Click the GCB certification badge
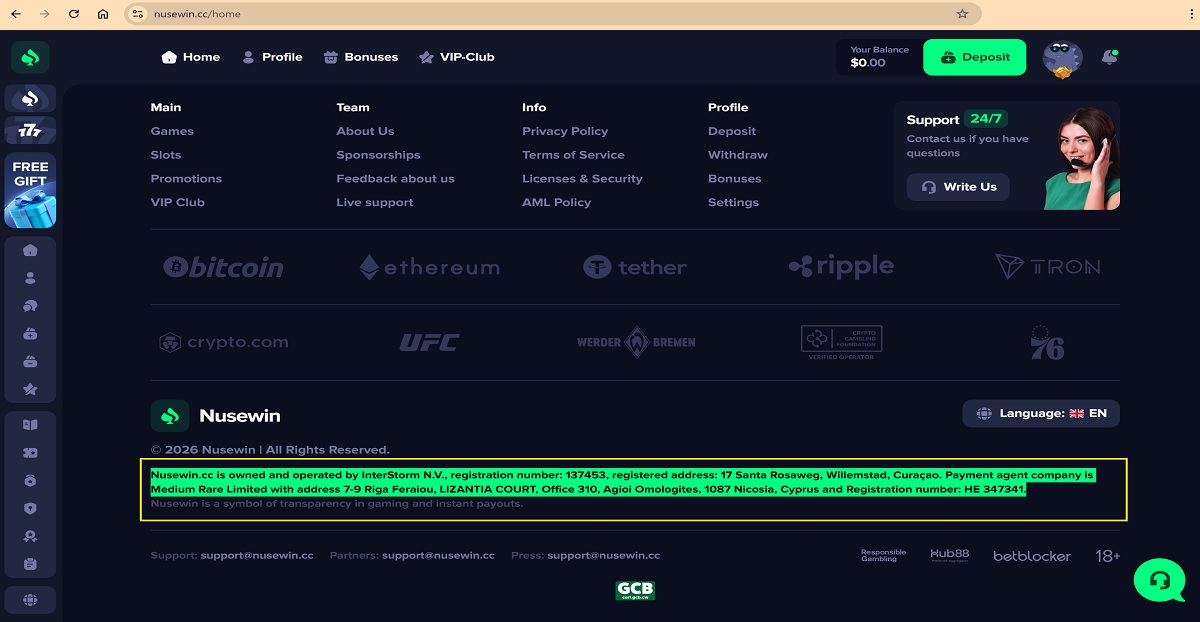This screenshot has height=622, width=1200. 635,590
